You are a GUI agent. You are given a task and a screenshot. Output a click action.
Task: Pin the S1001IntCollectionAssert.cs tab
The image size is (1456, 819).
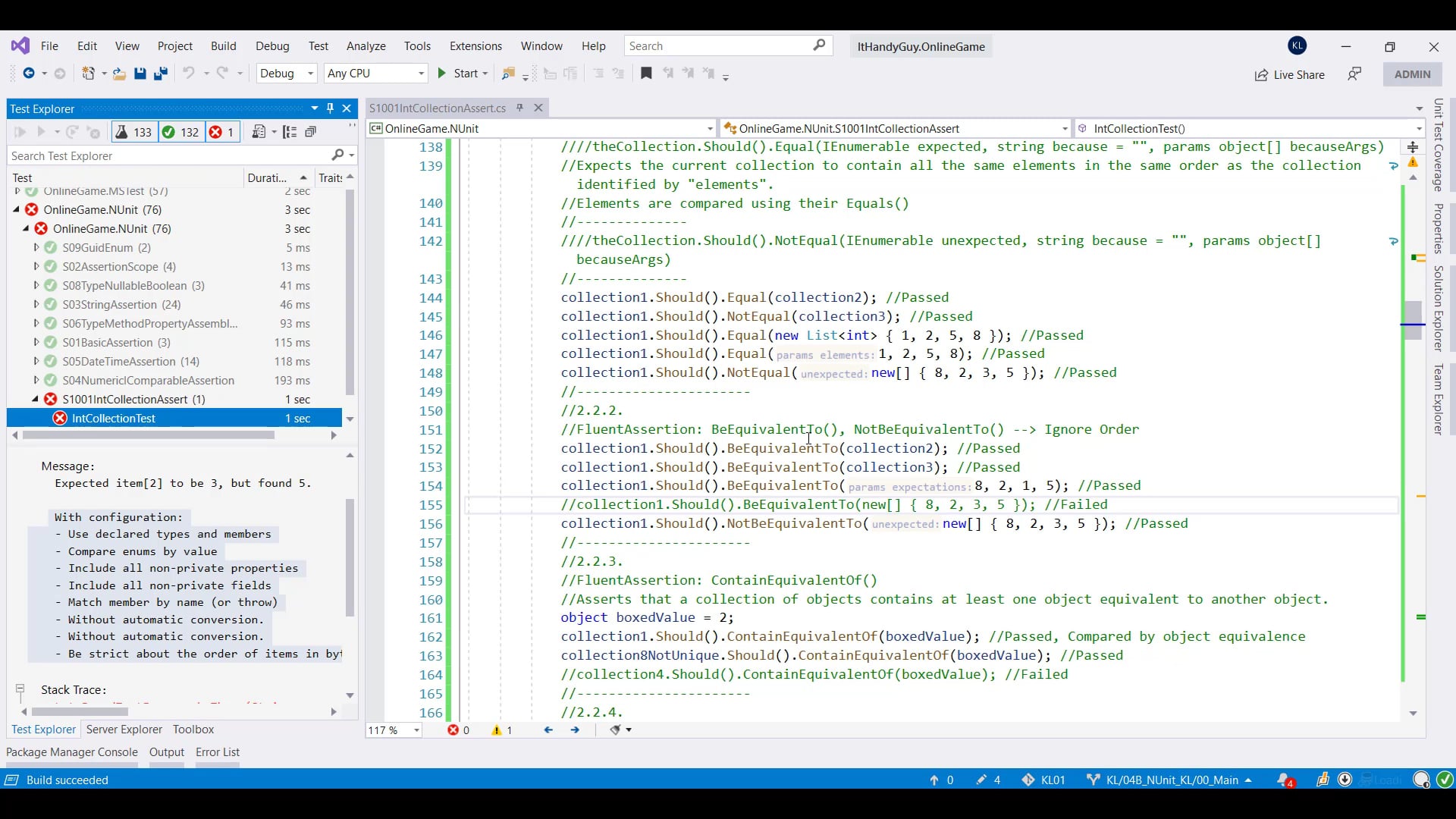coord(519,108)
